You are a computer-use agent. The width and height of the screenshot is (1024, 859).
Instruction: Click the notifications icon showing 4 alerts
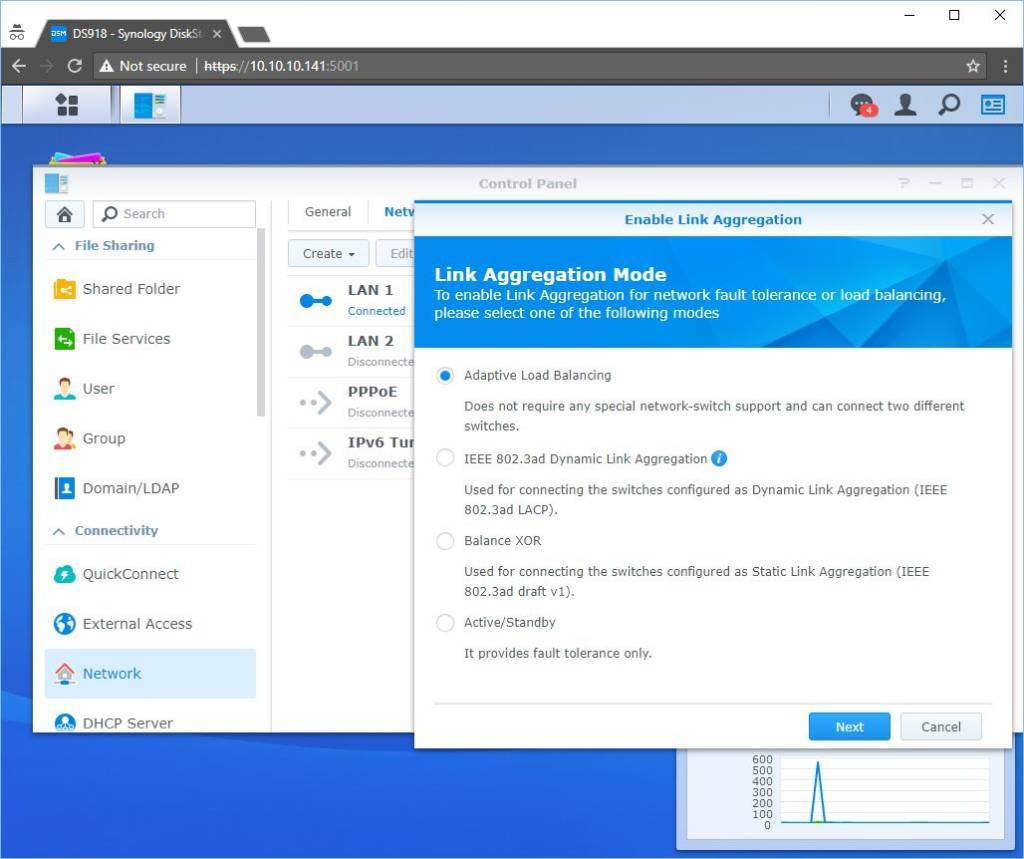860,104
